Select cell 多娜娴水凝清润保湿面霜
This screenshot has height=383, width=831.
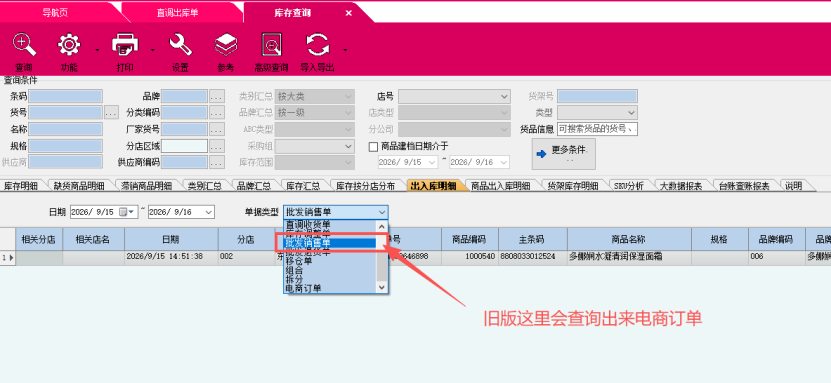pyautogui.click(x=629, y=257)
